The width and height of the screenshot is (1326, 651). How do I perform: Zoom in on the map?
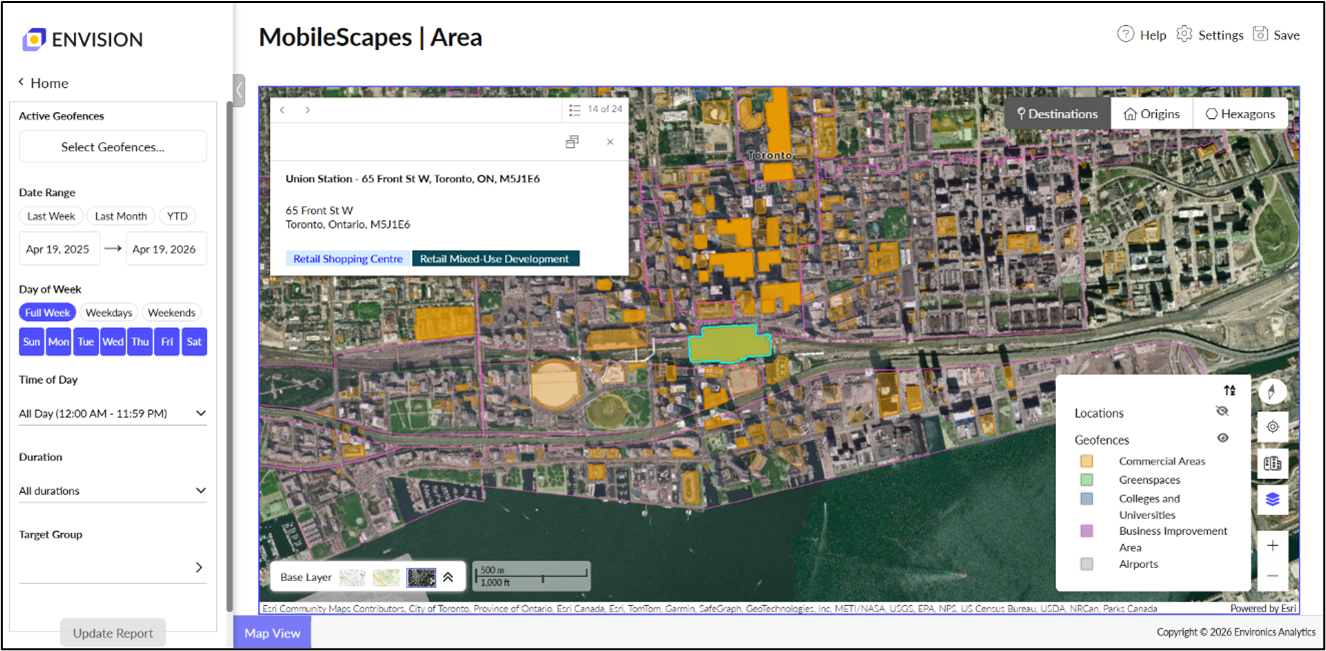click(1273, 545)
